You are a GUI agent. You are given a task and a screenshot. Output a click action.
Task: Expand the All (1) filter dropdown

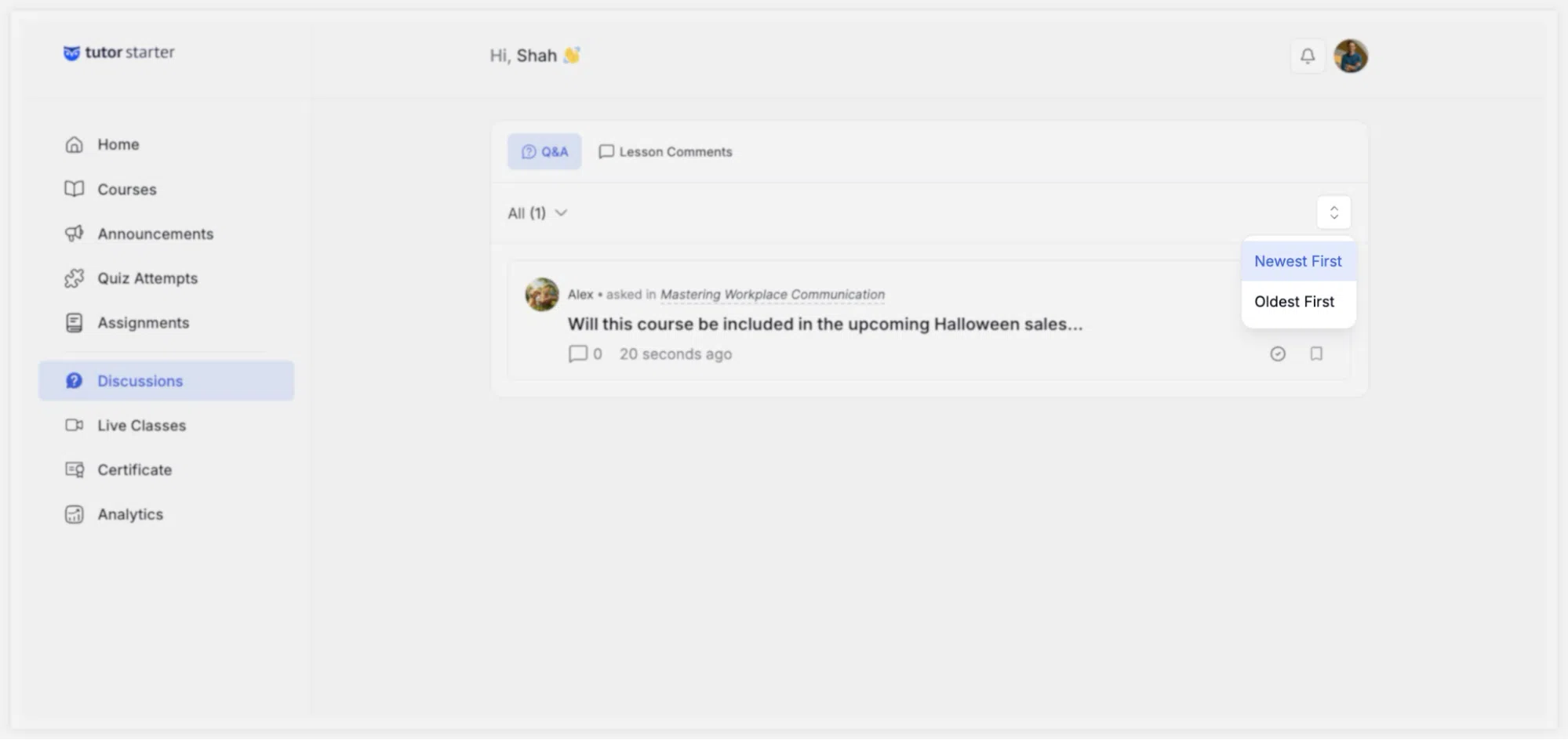pyautogui.click(x=537, y=213)
